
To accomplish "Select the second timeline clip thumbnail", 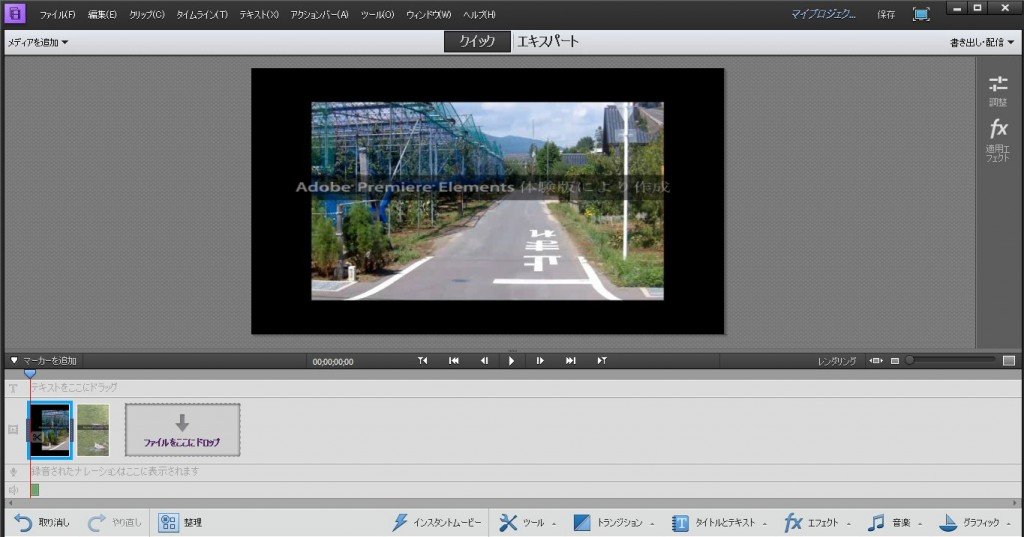I will pos(93,430).
